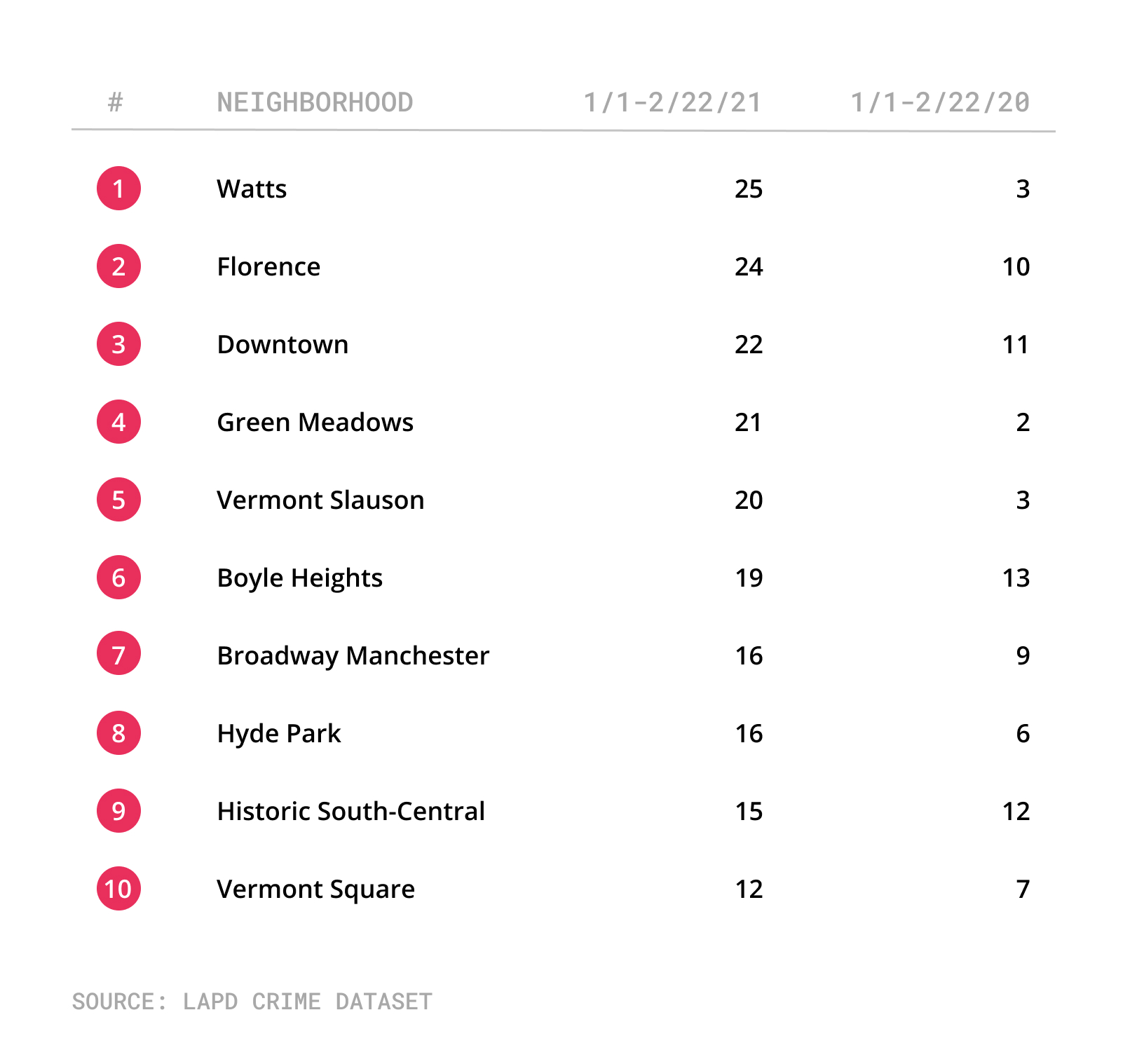Click the red rank 10 circle badge
Screen dimensions: 1144x1064
(x=118, y=888)
